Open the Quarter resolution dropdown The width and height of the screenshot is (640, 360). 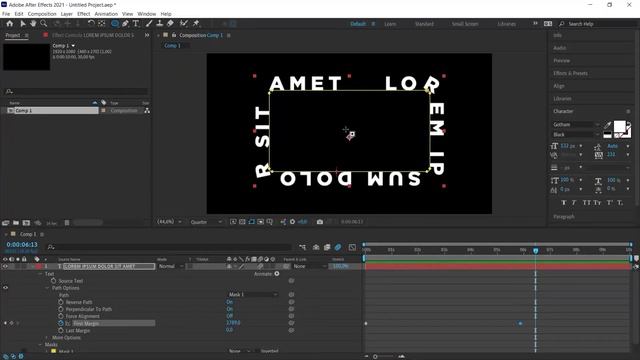point(206,222)
